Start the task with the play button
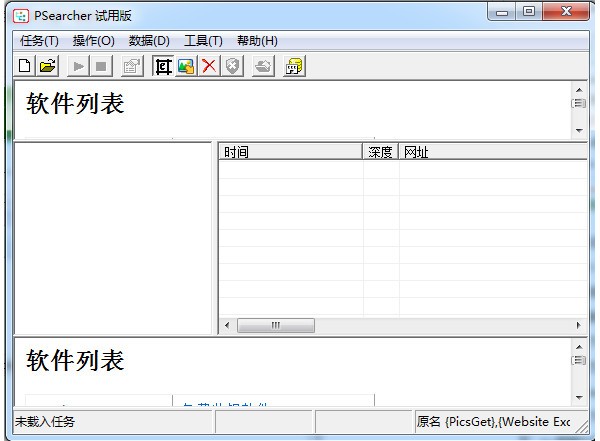This screenshot has height=441, width=600. (x=78, y=66)
